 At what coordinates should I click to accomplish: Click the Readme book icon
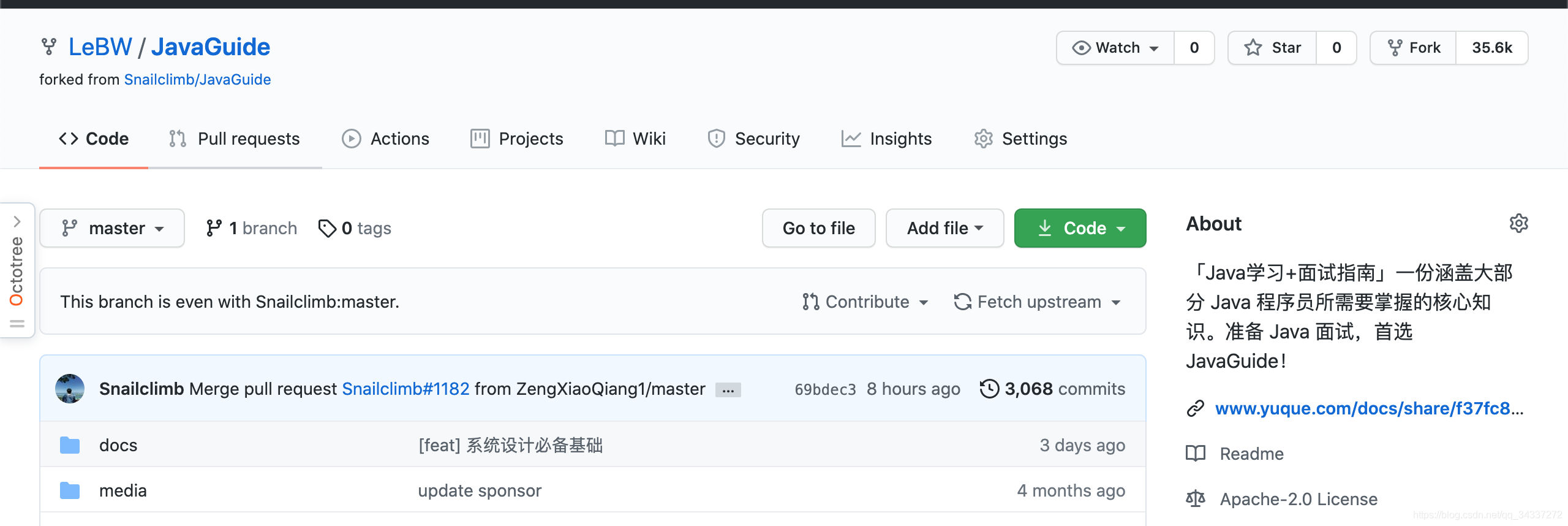(x=1195, y=454)
